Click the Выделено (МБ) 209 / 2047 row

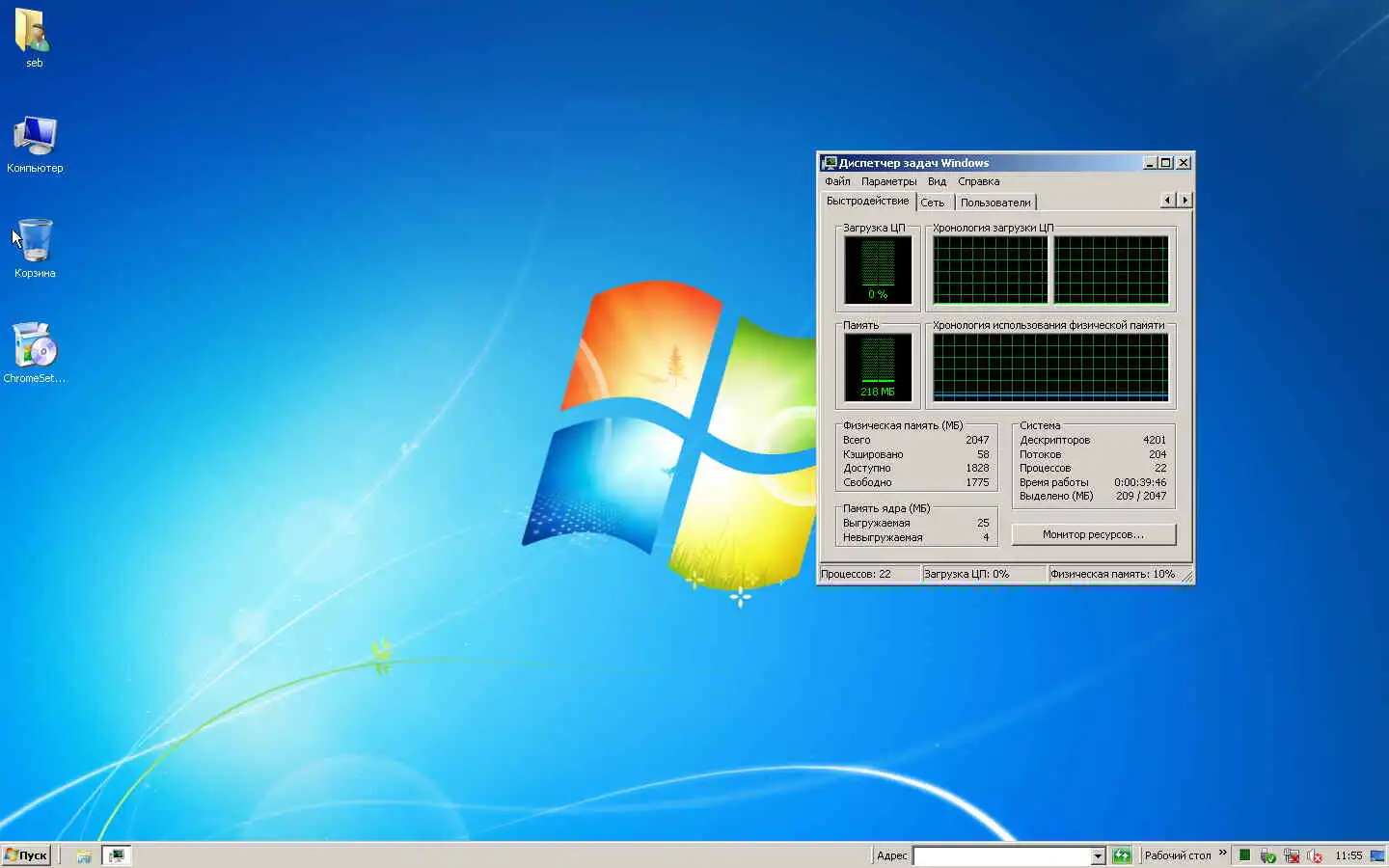pos(1093,496)
